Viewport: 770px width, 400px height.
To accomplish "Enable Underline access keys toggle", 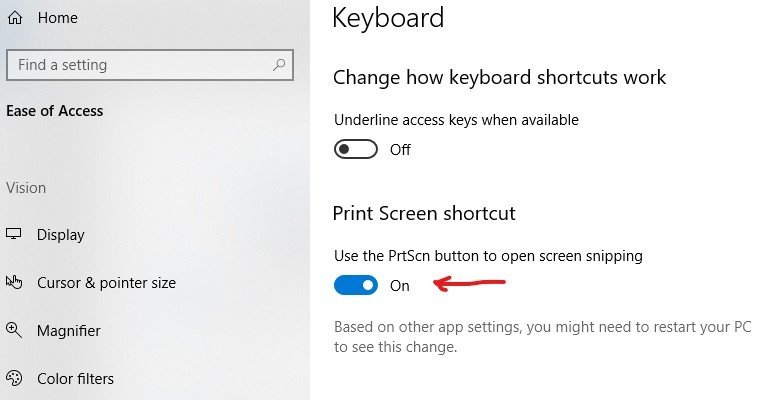I will pyautogui.click(x=356, y=149).
